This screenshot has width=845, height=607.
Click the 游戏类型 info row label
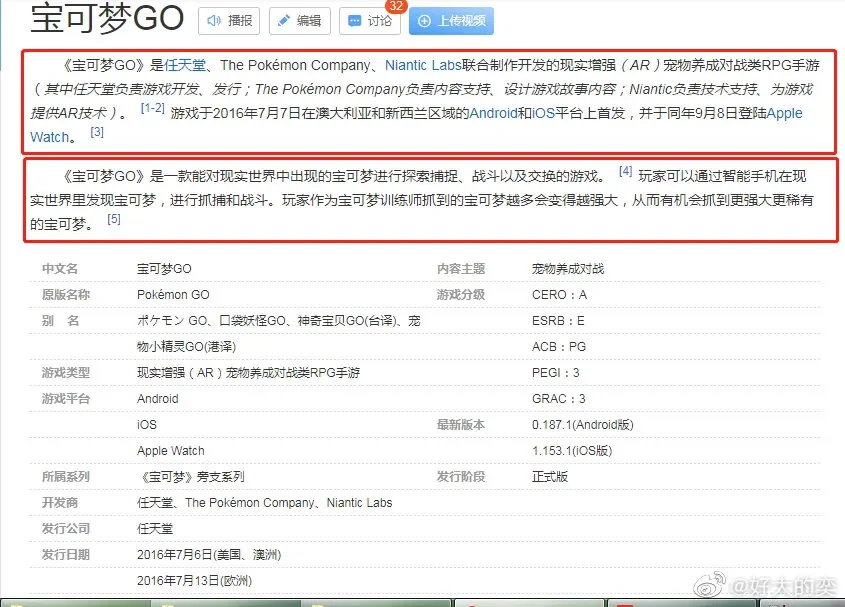pyautogui.click(x=65, y=373)
